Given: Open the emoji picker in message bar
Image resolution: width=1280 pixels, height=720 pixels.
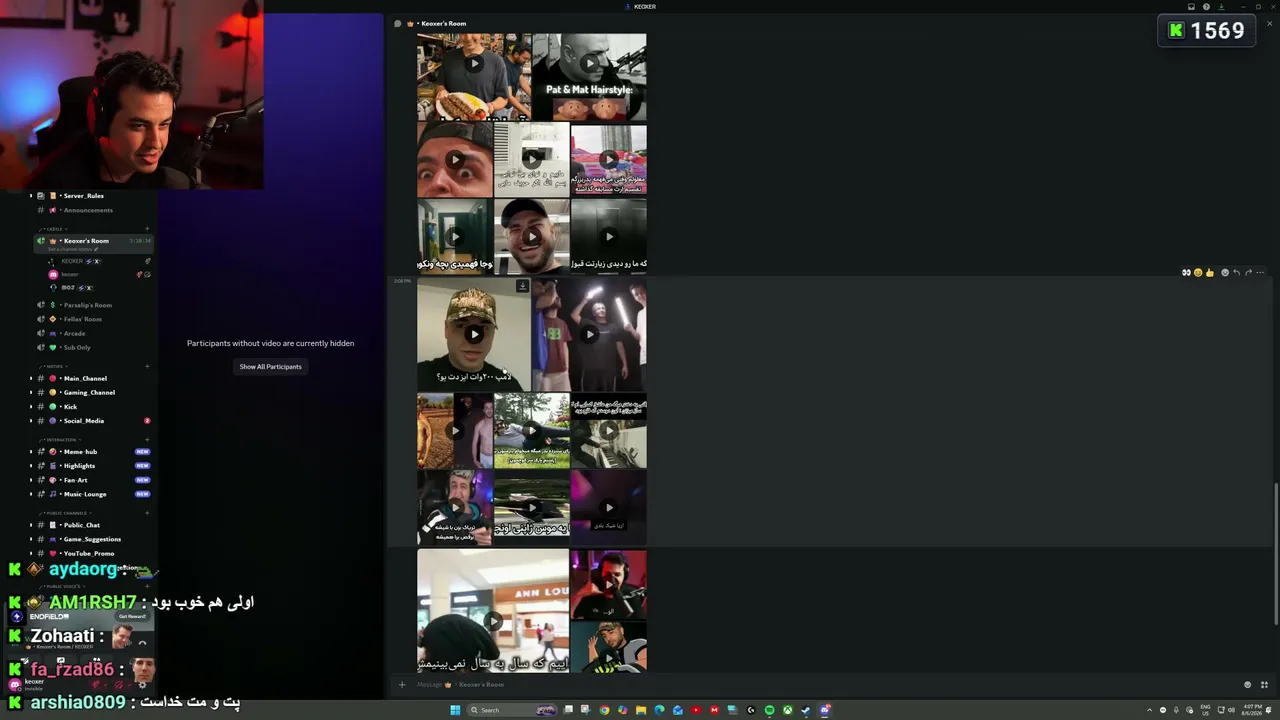Looking at the screenshot, I should 1247,685.
